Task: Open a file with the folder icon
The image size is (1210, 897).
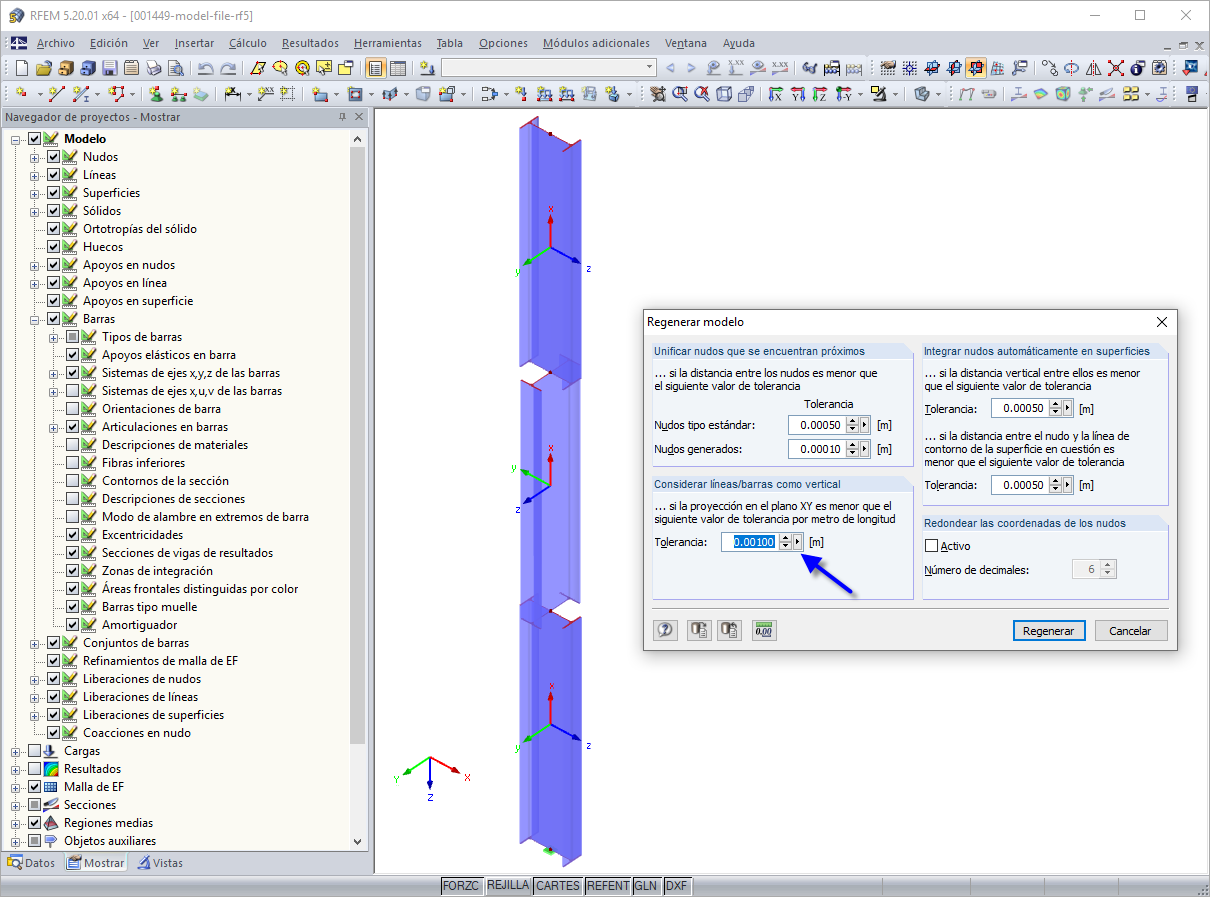Action: point(43,68)
